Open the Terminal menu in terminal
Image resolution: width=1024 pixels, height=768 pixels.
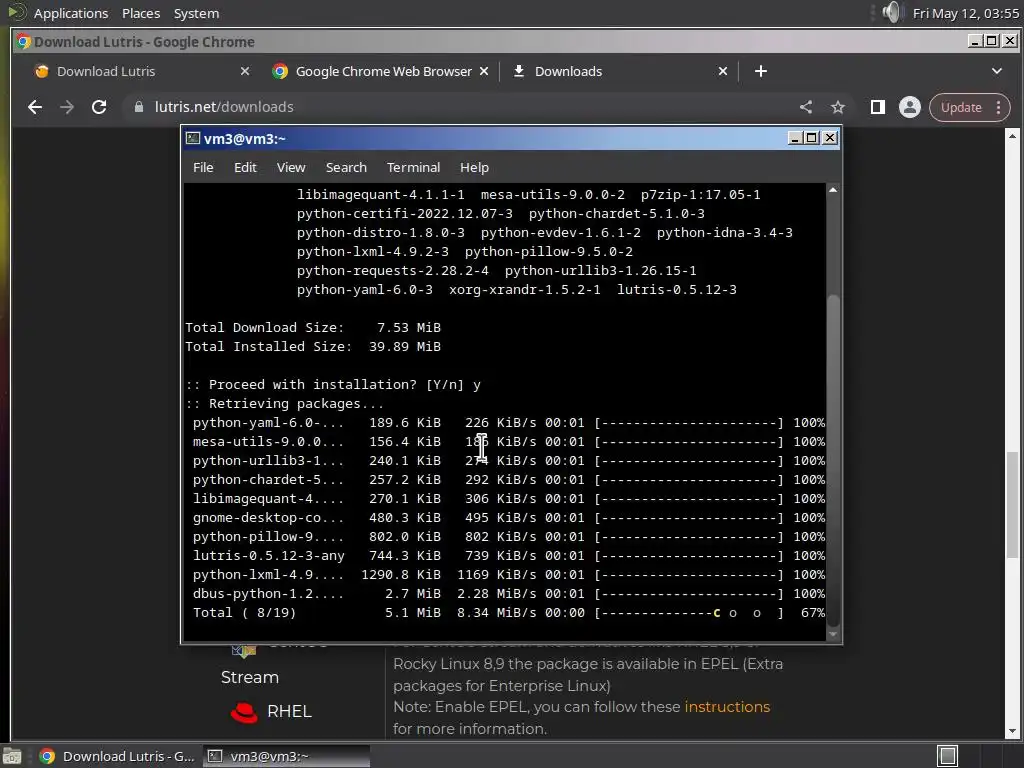[x=413, y=168]
